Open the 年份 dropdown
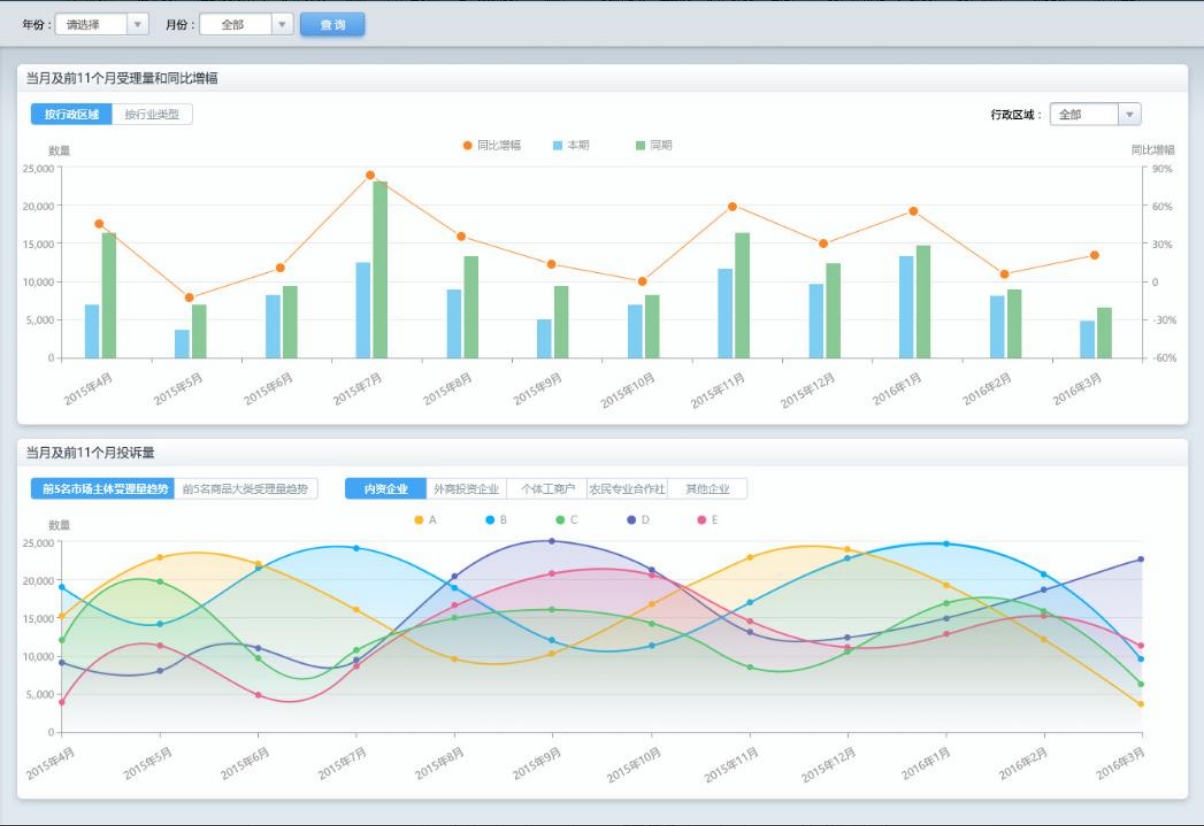The width and height of the screenshot is (1204, 826). pyautogui.click(x=101, y=25)
